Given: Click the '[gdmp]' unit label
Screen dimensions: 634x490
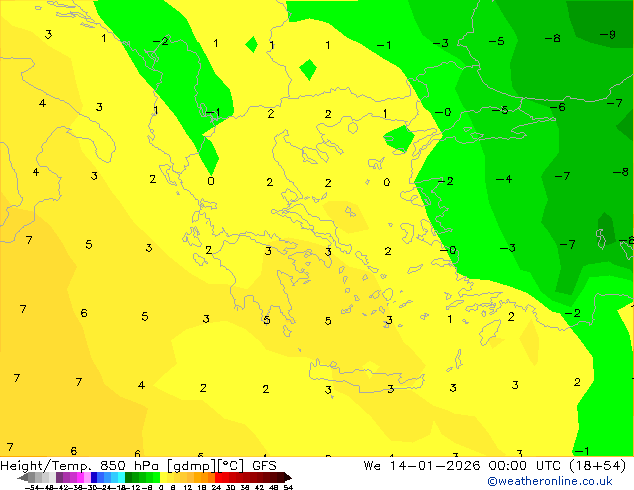Looking at the screenshot, I should point(190,466).
